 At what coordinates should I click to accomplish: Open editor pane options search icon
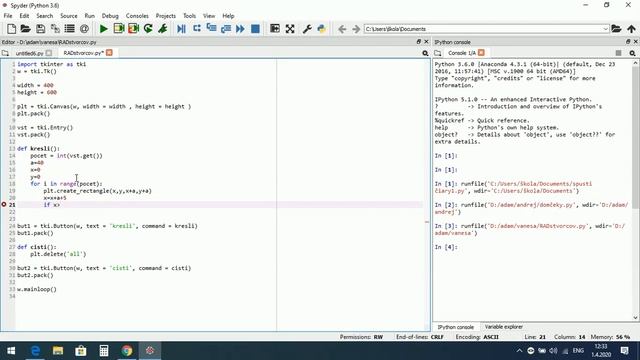425,53
